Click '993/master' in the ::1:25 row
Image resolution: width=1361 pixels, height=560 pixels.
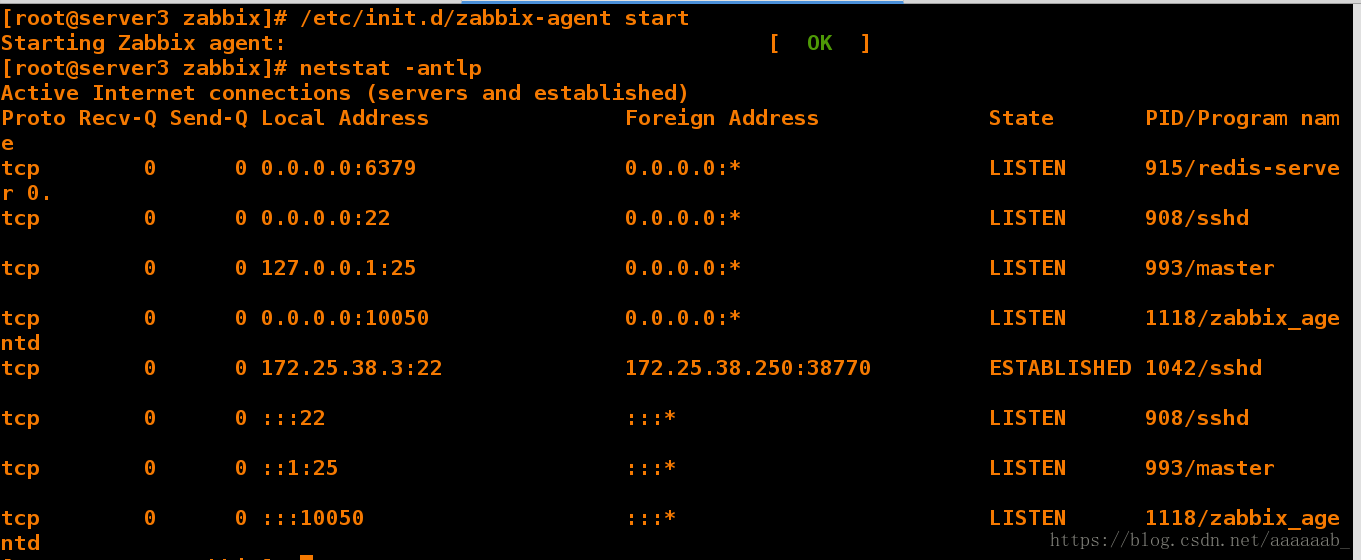pos(1210,468)
